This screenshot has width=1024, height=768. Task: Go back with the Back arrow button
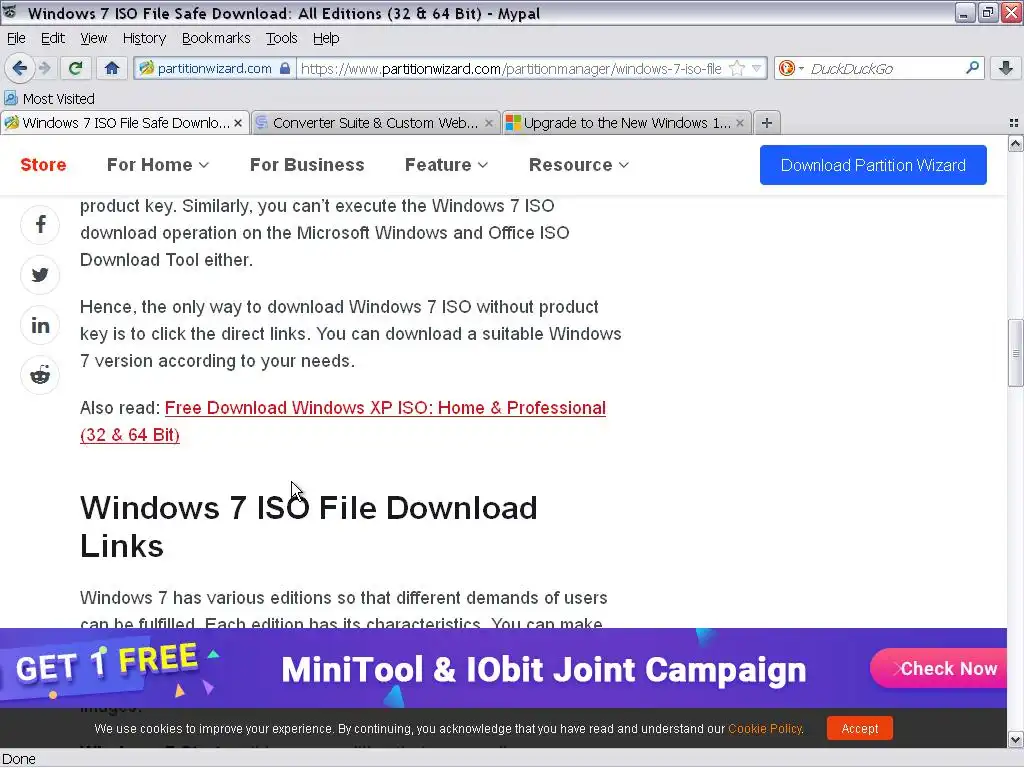click(x=20, y=68)
